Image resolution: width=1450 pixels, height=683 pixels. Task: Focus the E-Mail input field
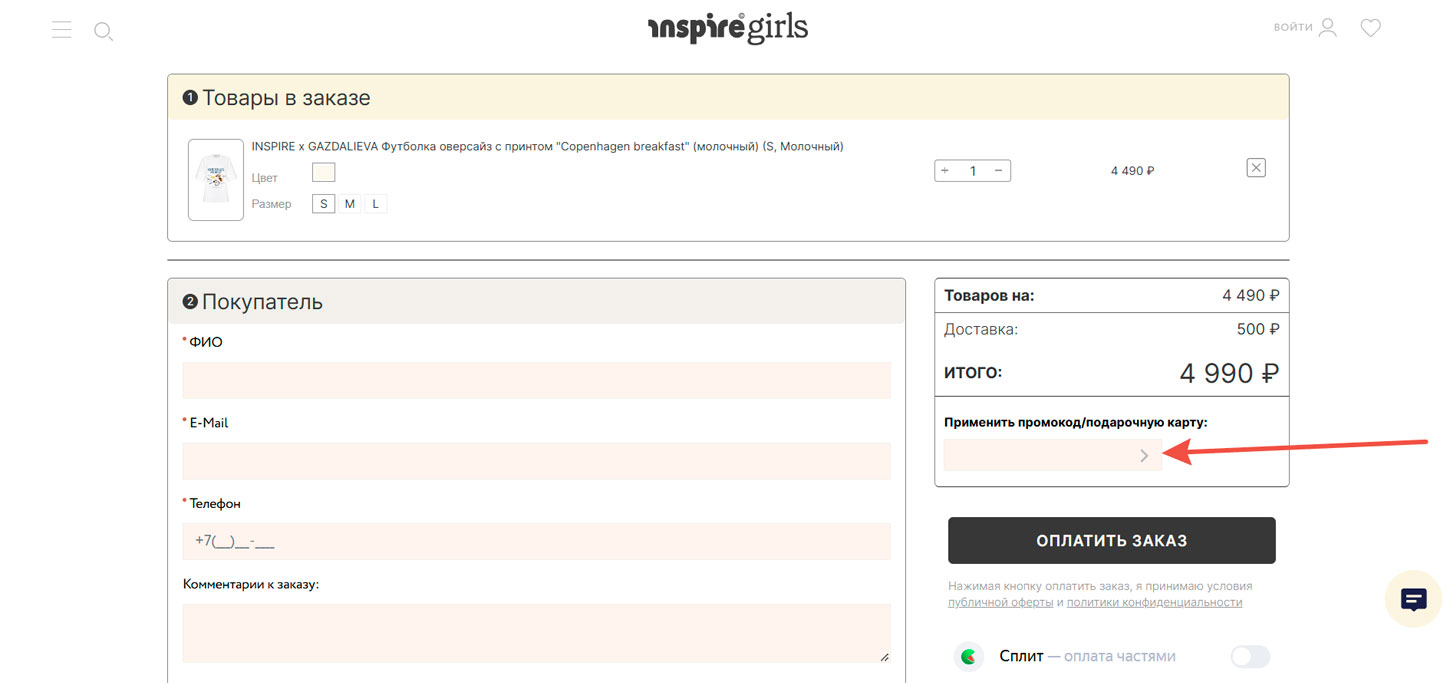point(536,461)
